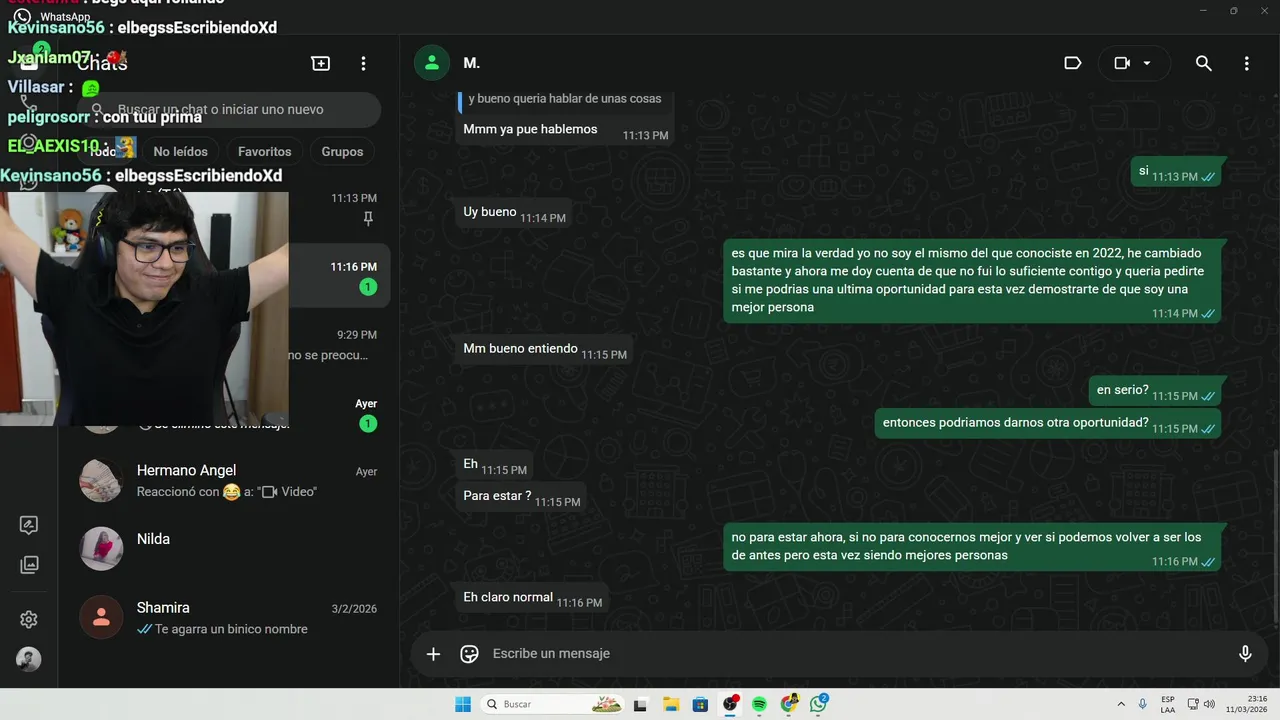Select the 'Mm bueno entiendo' message
The height and width of the screenshot is (720, 1280).
(x=543, y=350)
